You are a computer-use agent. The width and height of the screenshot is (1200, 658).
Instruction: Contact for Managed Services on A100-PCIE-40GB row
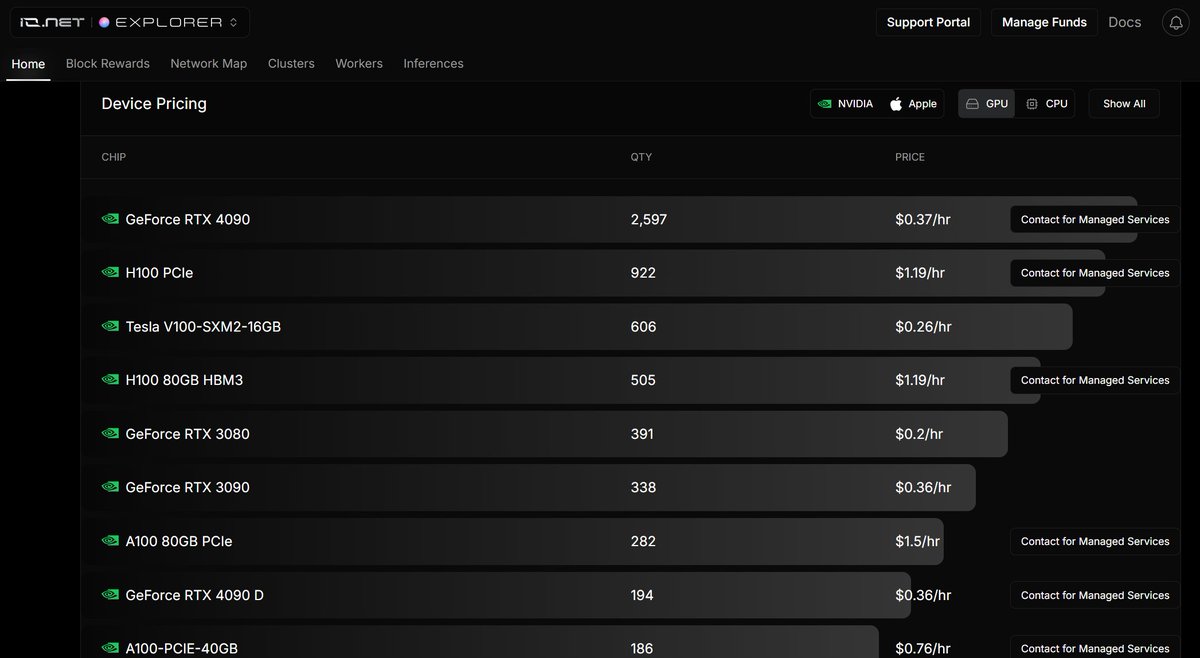click(x=1095, y=648)
